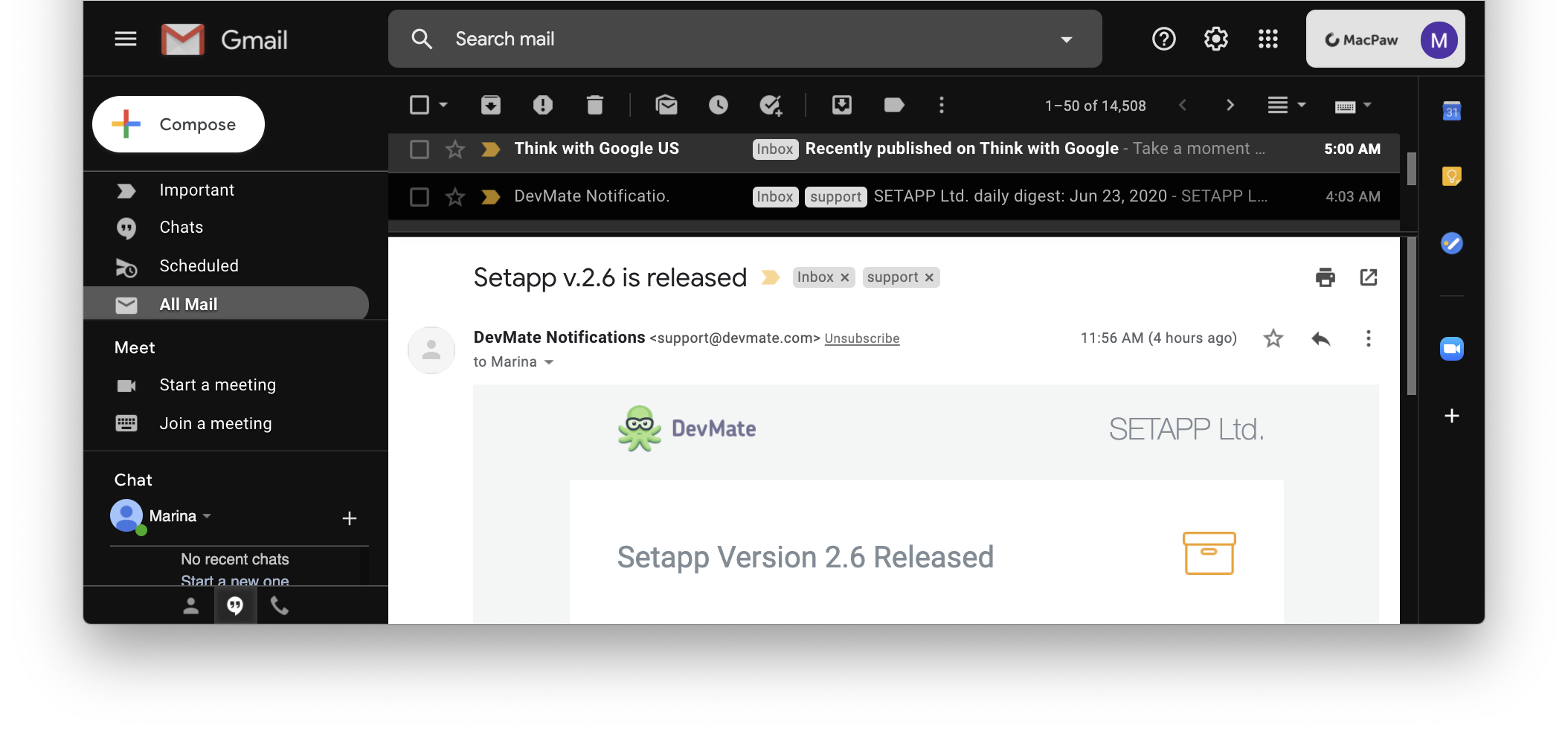This screenshot has height=734, width=1568.
Task: Open the Marina chat status dropdown
Action: click(207, 516)
